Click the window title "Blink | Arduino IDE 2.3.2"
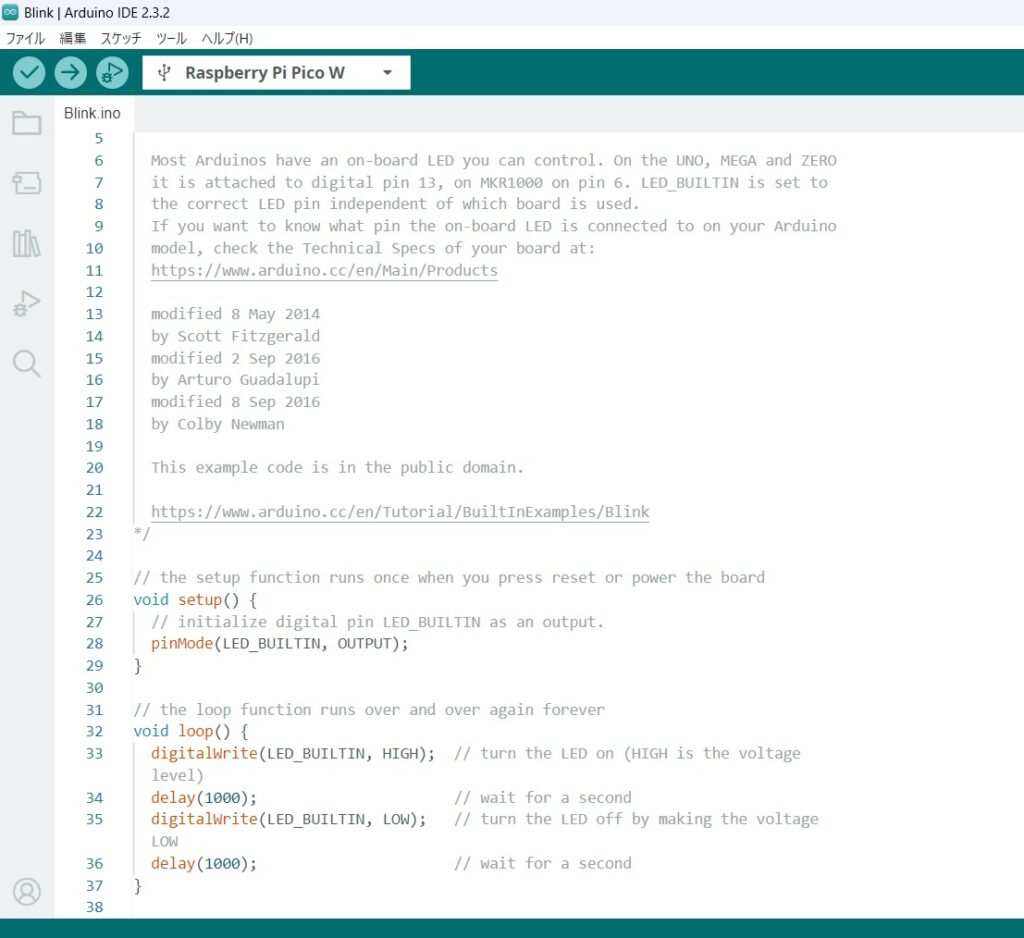The image size is (1024, 938). 97,12
